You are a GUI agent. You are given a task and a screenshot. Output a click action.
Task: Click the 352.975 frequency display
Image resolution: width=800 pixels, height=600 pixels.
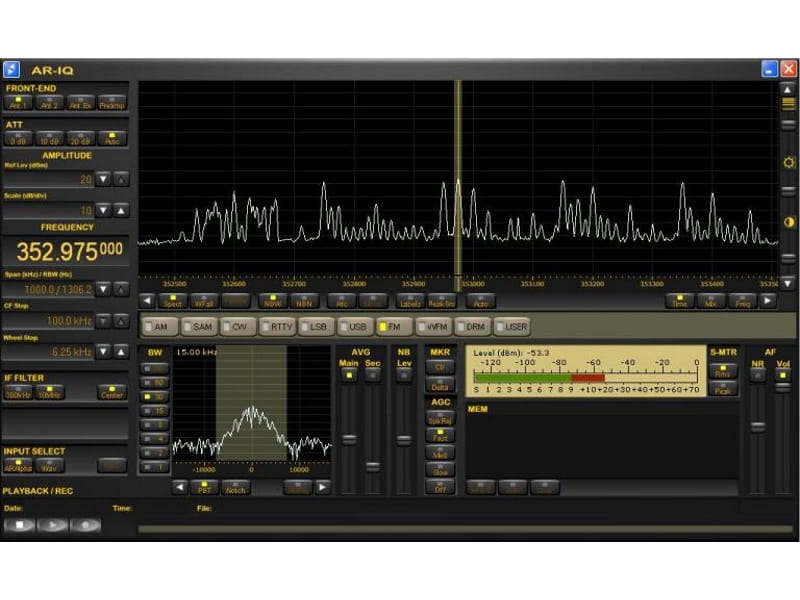tap(68, 251)
